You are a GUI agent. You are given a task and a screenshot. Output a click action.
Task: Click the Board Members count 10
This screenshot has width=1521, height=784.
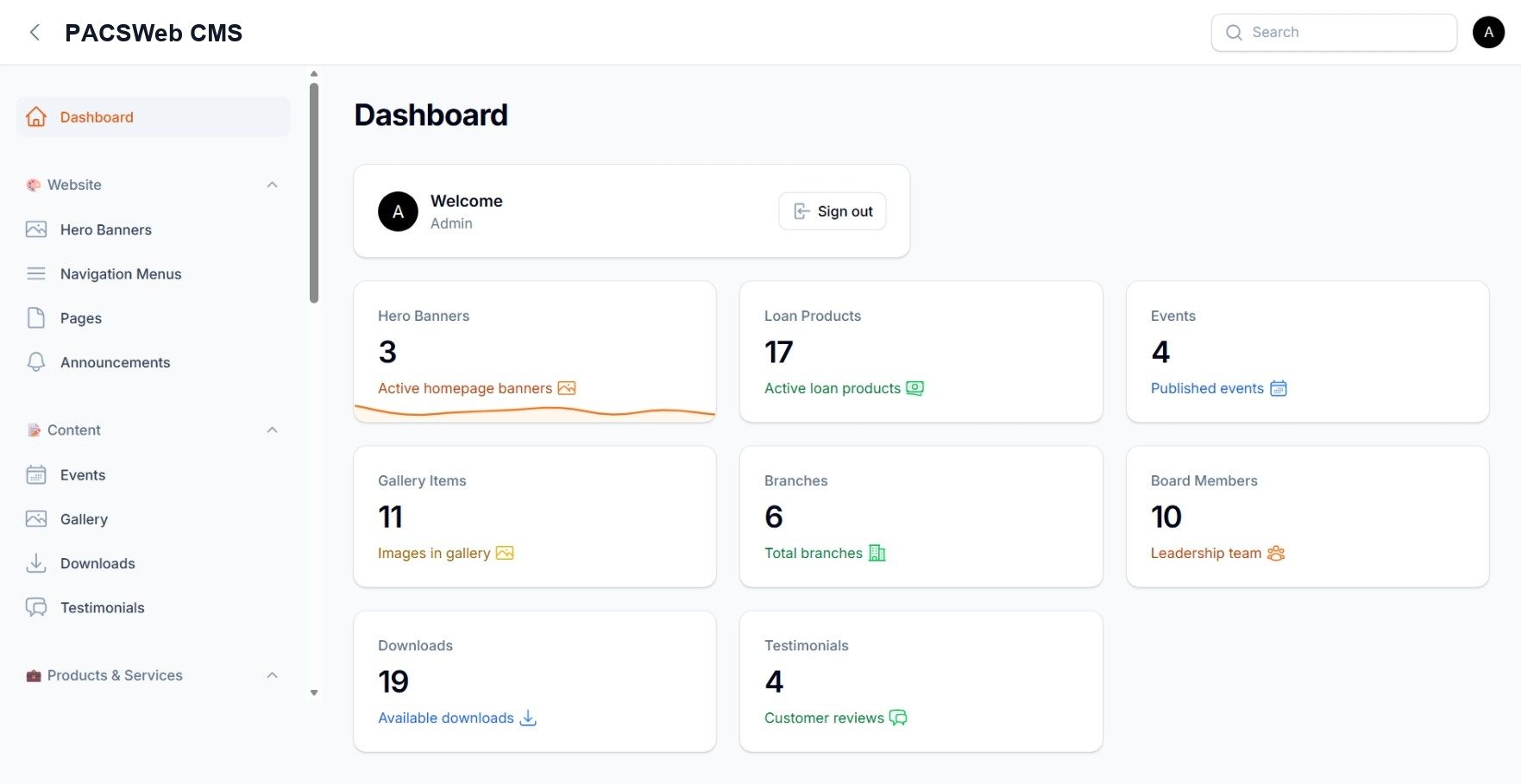(x=1166, y=517)
